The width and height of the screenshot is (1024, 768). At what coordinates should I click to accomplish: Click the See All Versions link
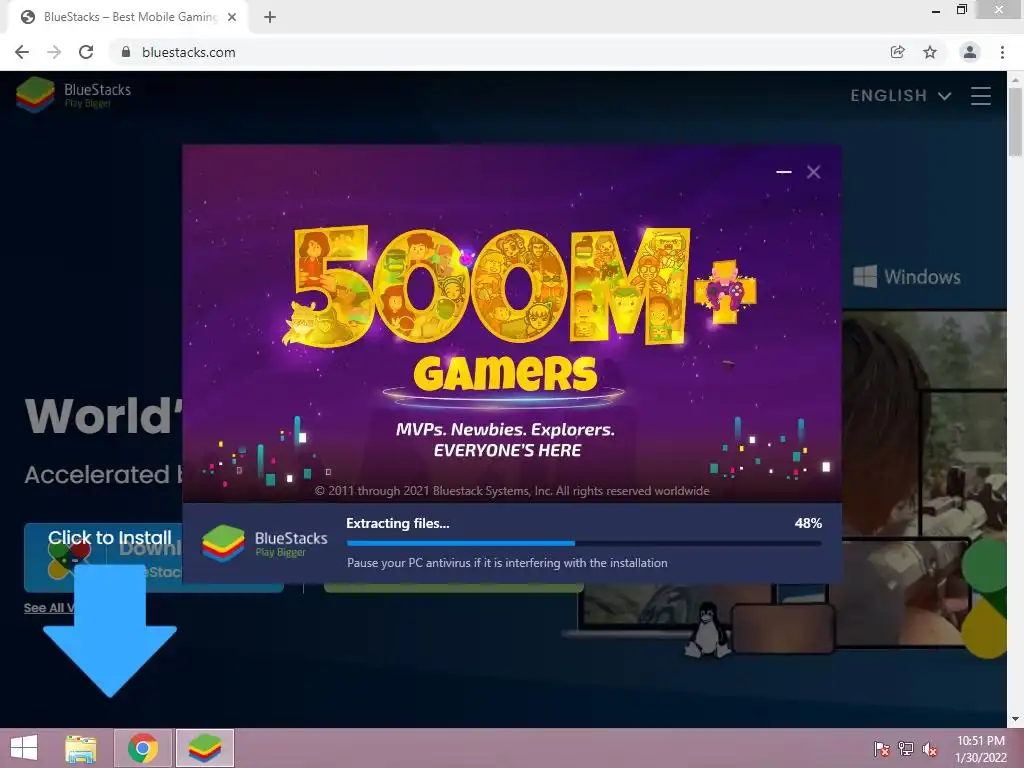pos(49,608)
